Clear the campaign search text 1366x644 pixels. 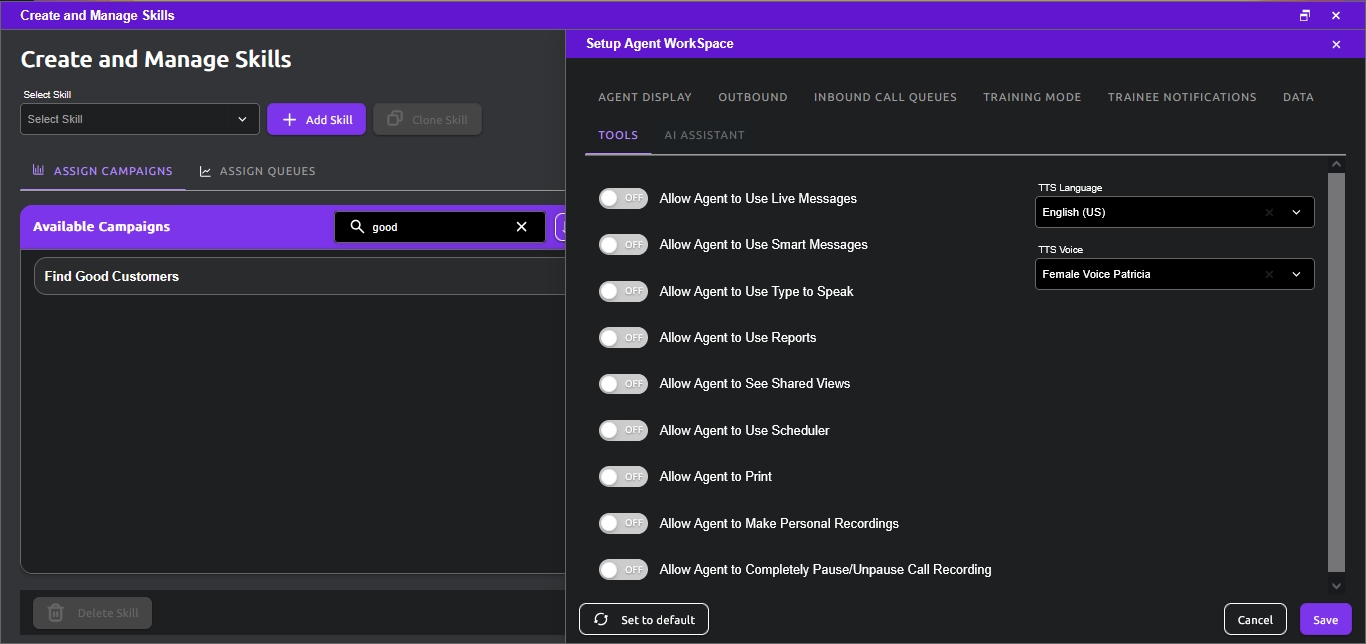(521, 227)
